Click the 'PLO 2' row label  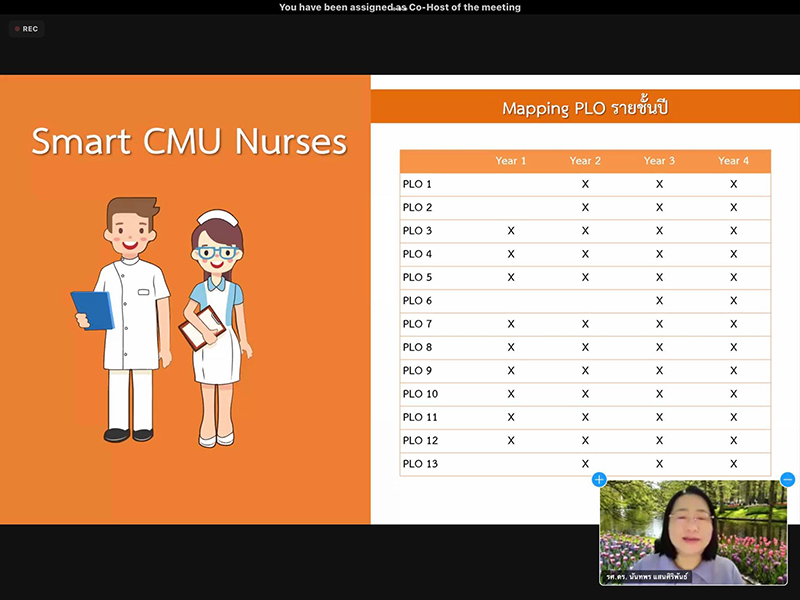coord(417,208)
